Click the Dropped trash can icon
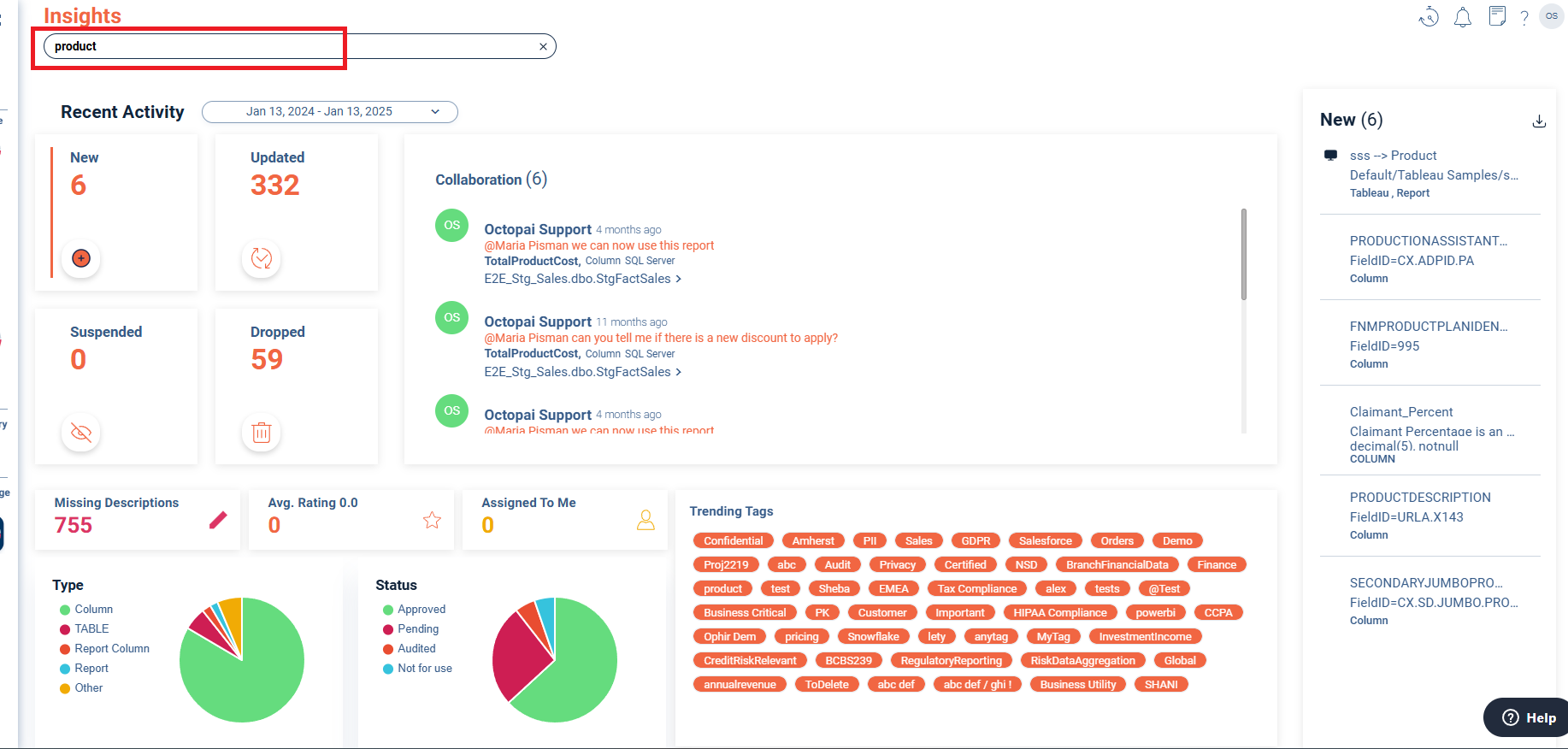The height and width of the screenshot is (749, 1568). tap(262, 433)
